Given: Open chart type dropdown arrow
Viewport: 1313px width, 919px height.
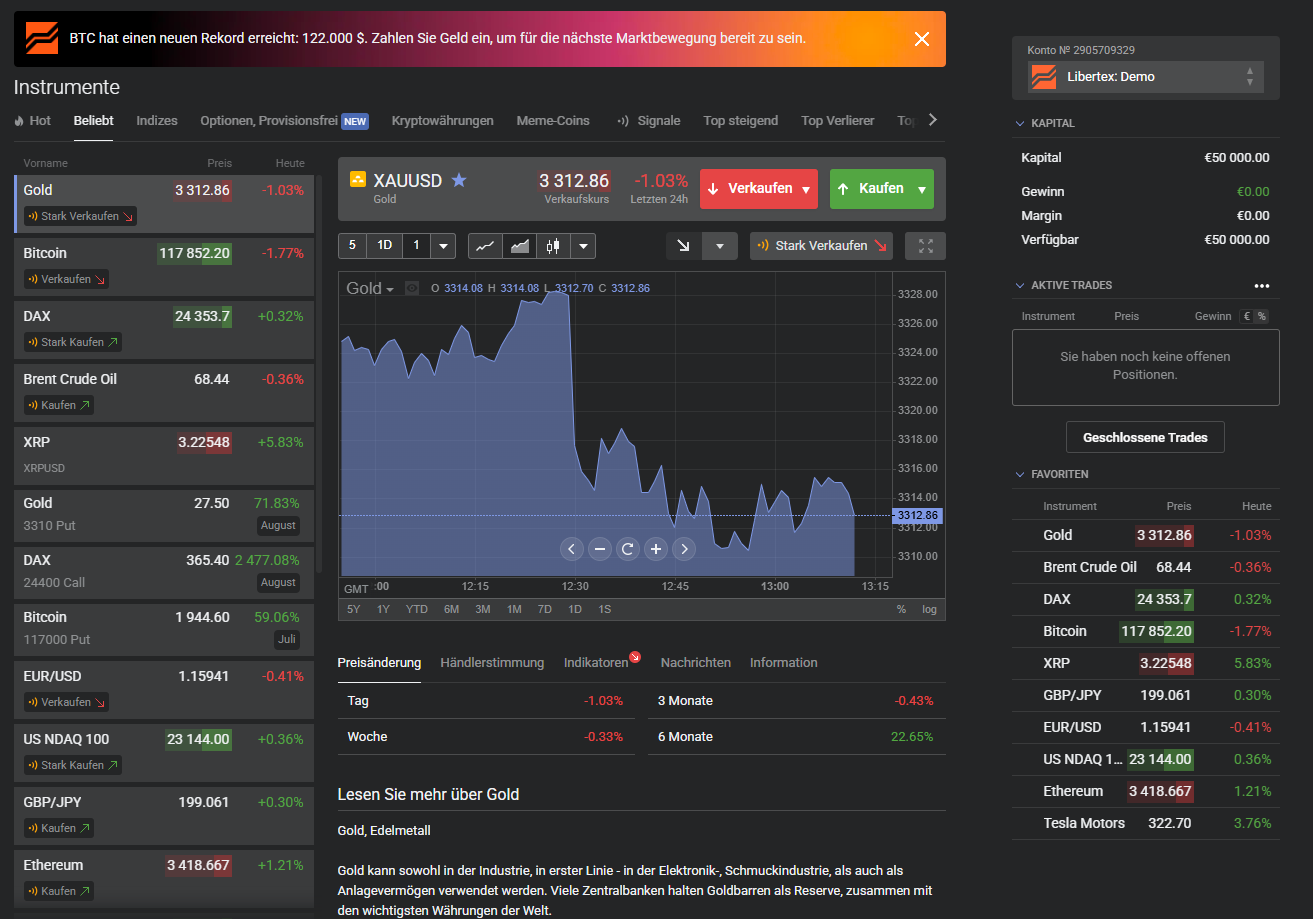Looking at the screenshot, I should tap(583, 246).
